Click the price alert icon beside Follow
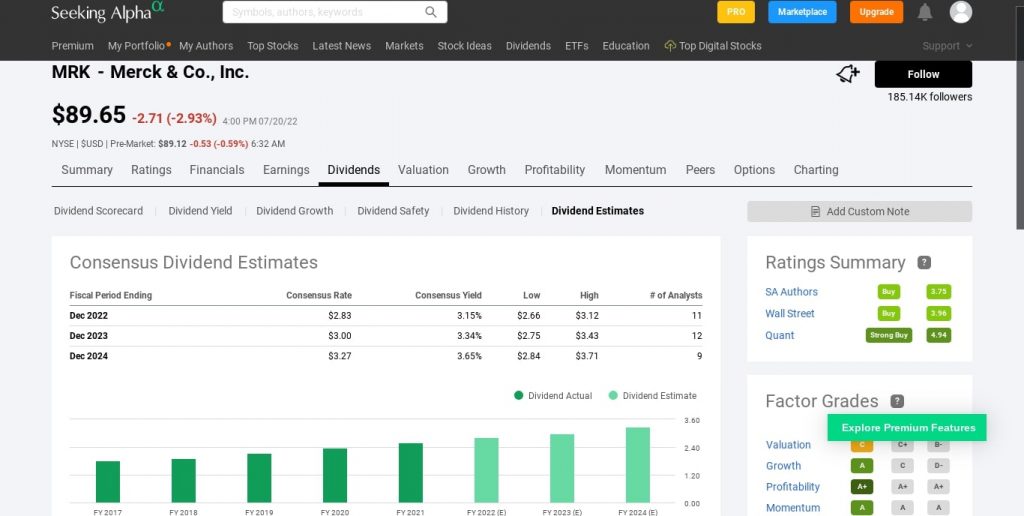Viewport: 1024px width, 516px height. (848, 74)
